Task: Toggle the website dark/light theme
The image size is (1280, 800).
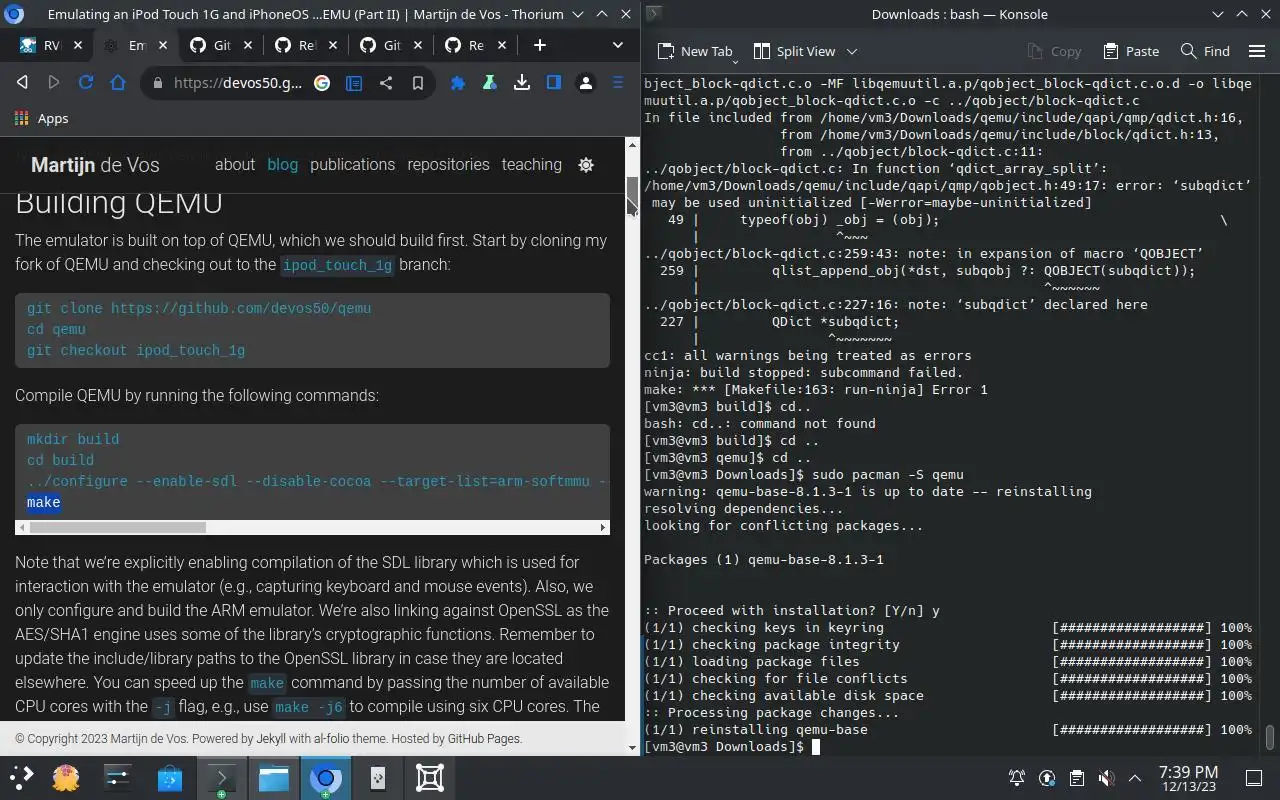Action: (x=586, y=165)
